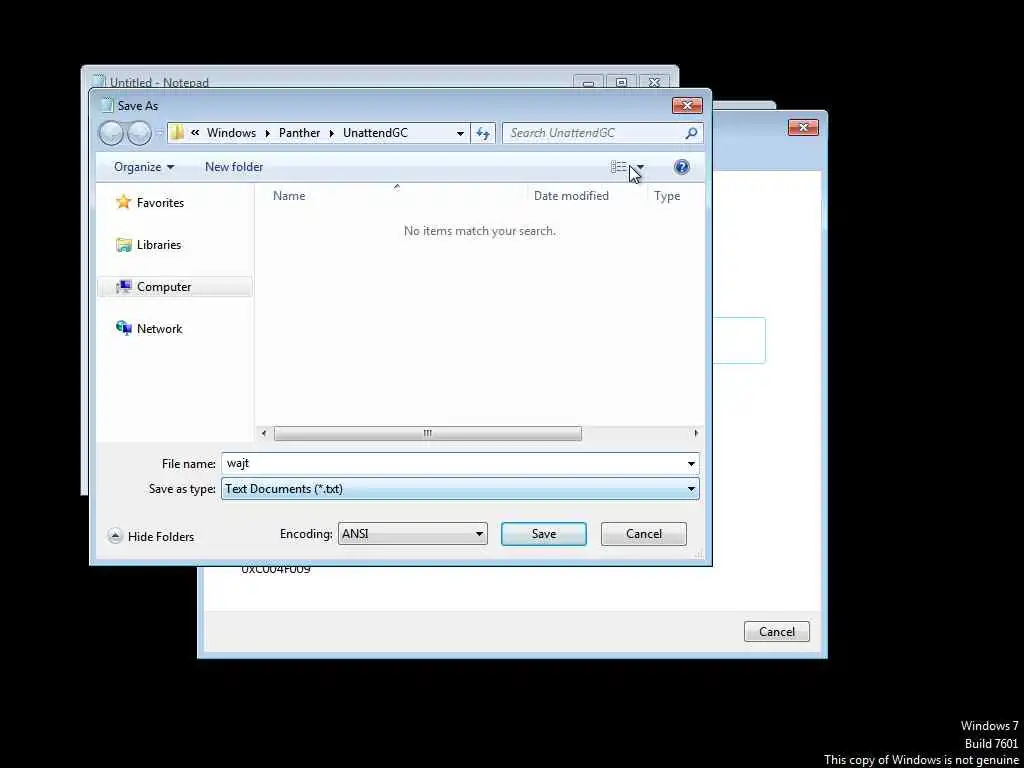The width and height of the screenshot is (1024, 768).
Task: Click the Network icon in sidebar
Action: tap(123, 328)
